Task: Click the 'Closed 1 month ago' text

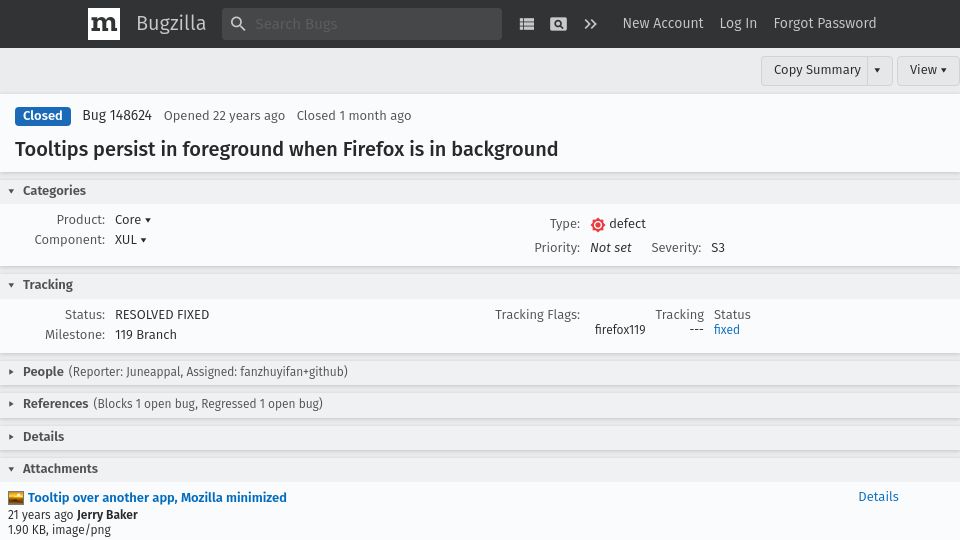Action: [354, 116]
